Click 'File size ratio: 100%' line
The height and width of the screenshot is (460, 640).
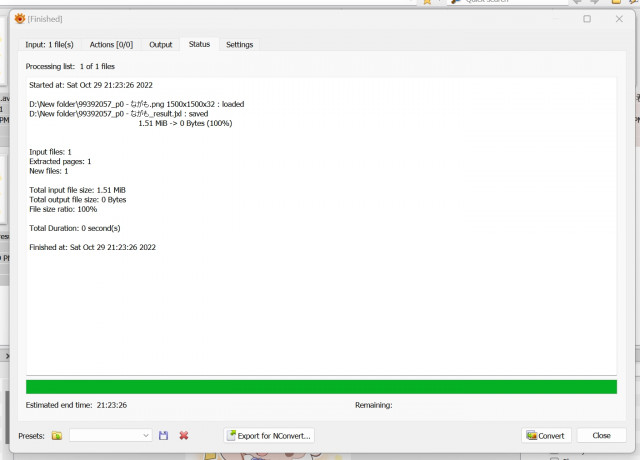tap(63, 209)
